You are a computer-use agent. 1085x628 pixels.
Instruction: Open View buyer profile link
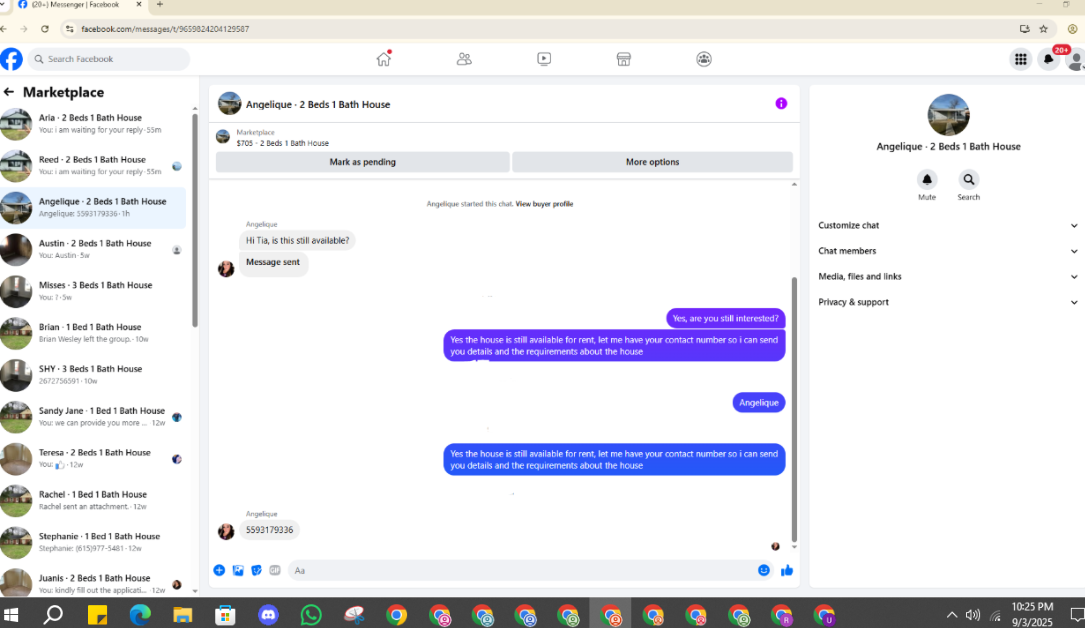tap(544, 204)
